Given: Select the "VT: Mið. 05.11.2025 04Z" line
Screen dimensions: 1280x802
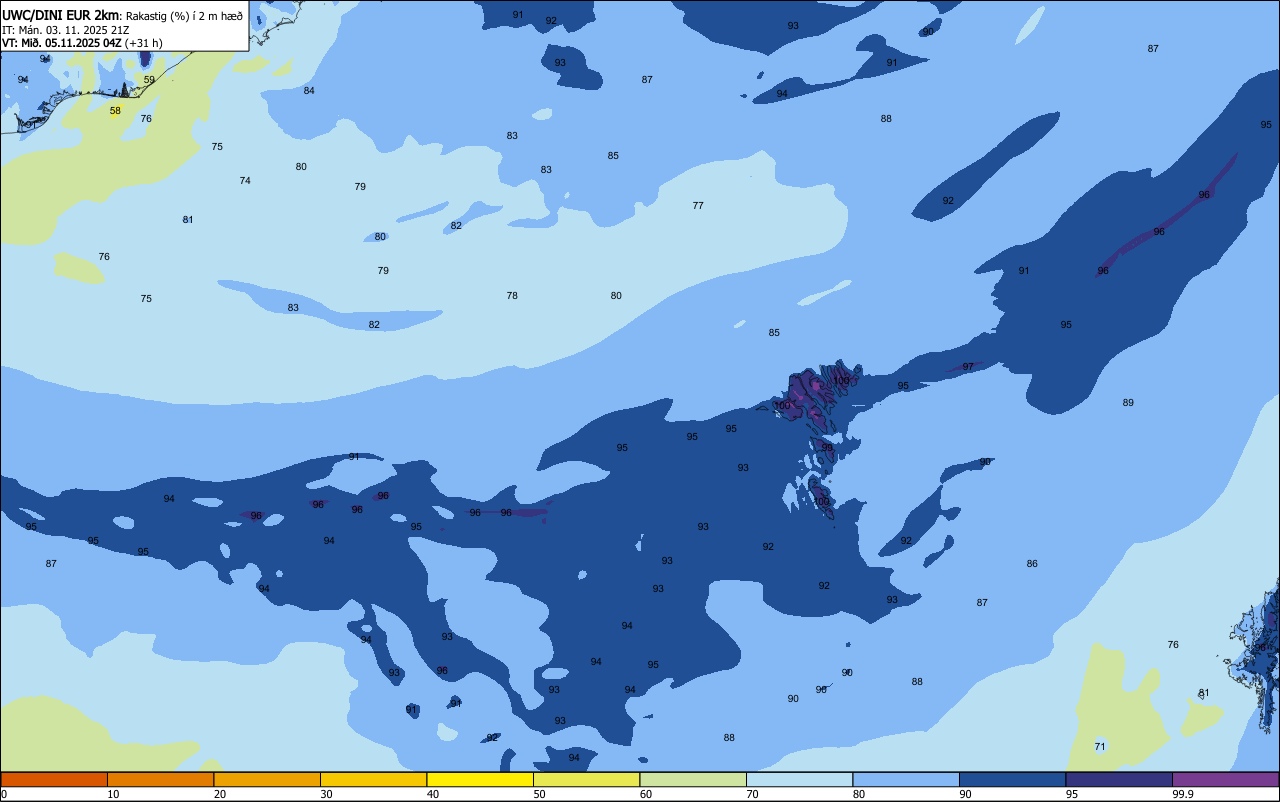Looking at the screenshot, I should [x=61, y=43].
